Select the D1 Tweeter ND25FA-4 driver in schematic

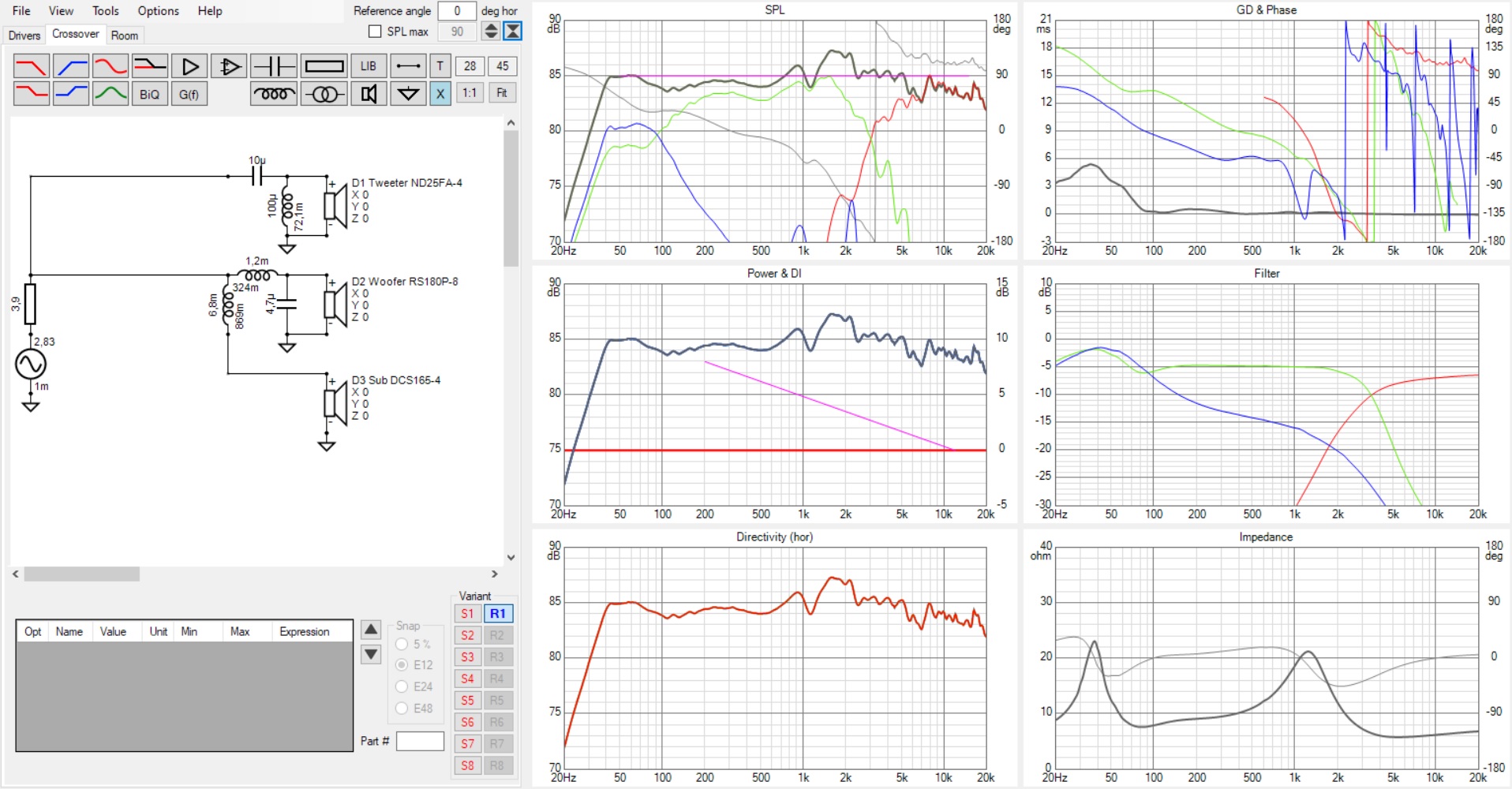(x=335, y=205)
